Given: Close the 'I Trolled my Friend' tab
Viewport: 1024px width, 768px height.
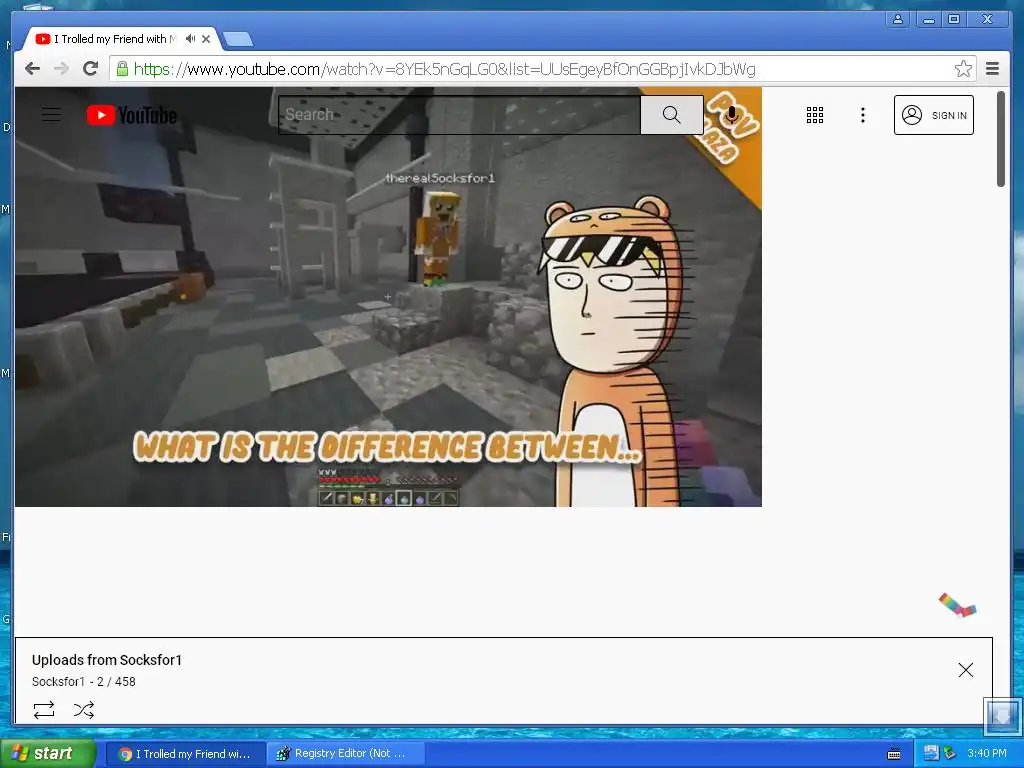Looking at the screenshot, I should point(206,39).
